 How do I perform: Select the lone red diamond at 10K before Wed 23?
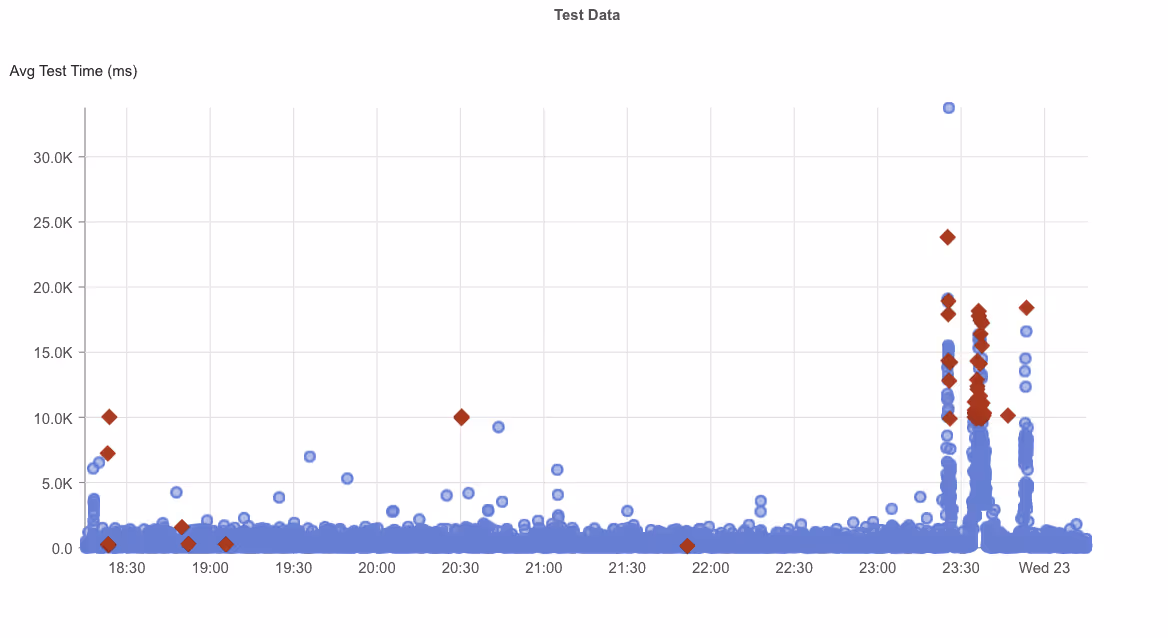(1008, 415)
